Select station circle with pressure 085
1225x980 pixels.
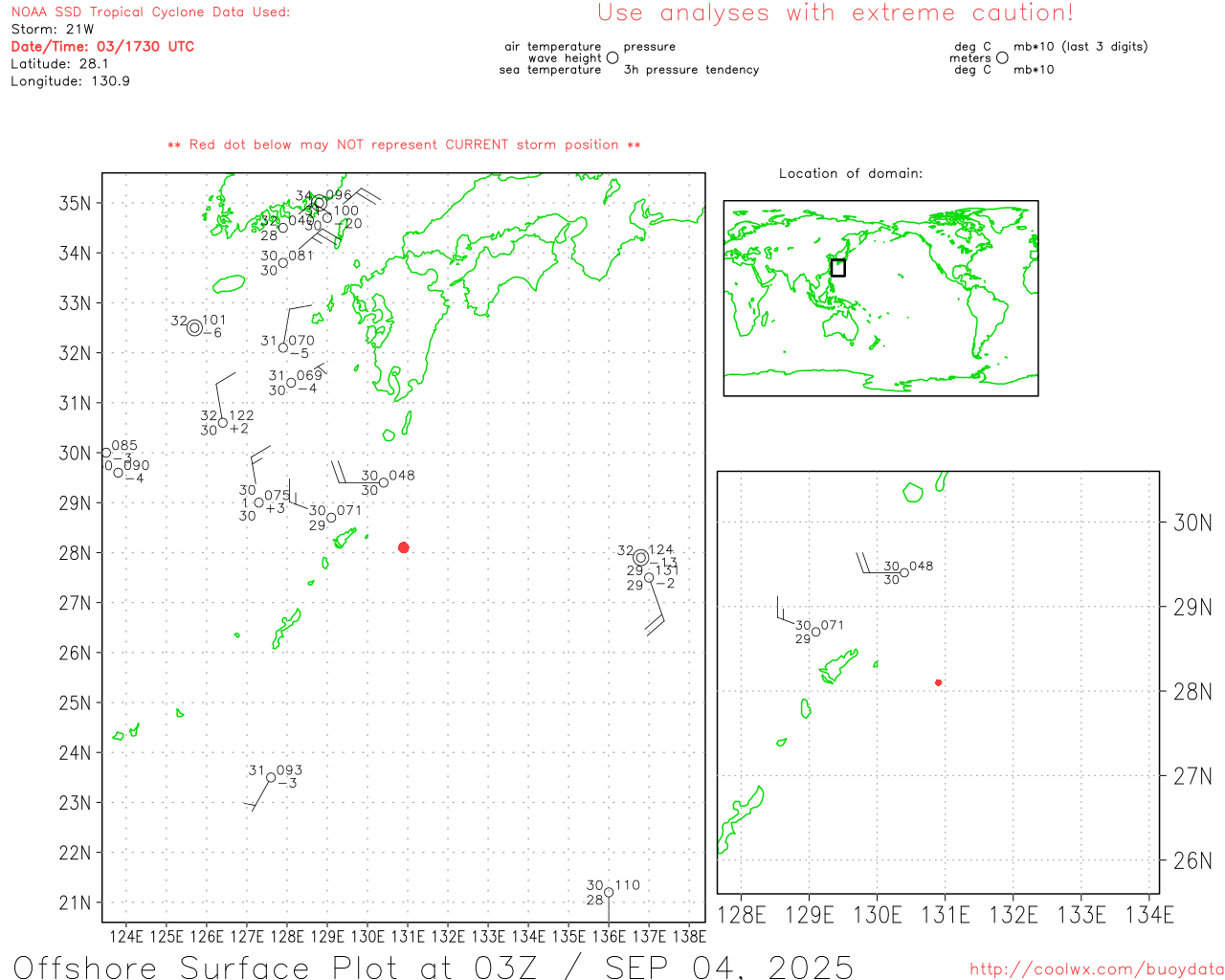point(106,453)
